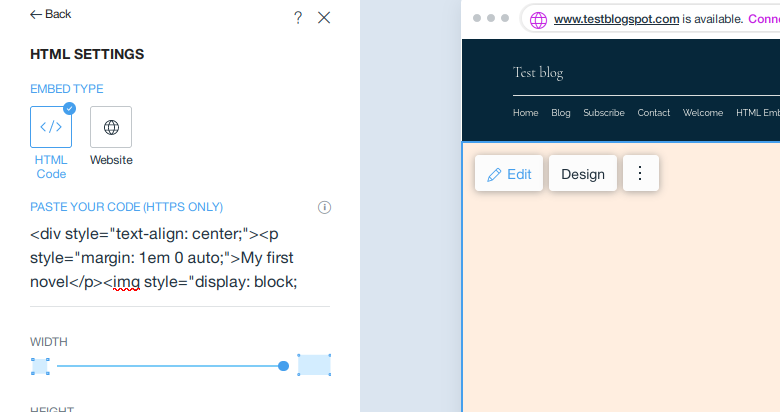780x412 pixels.
Task: Open the Blog menu item
Action: tap(561, 113)
